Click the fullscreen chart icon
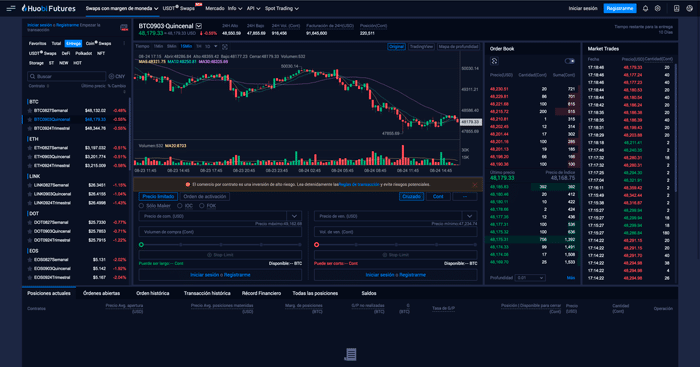 tap(225, 46)
